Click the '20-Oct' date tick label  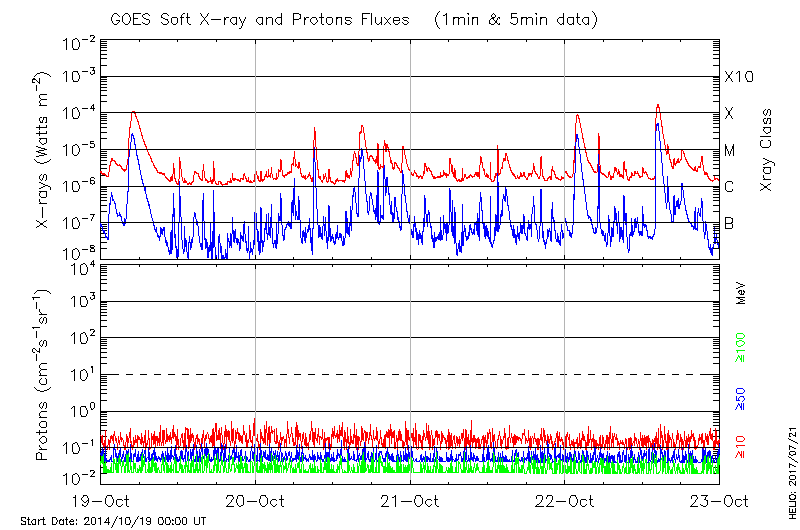pos(255,502)
